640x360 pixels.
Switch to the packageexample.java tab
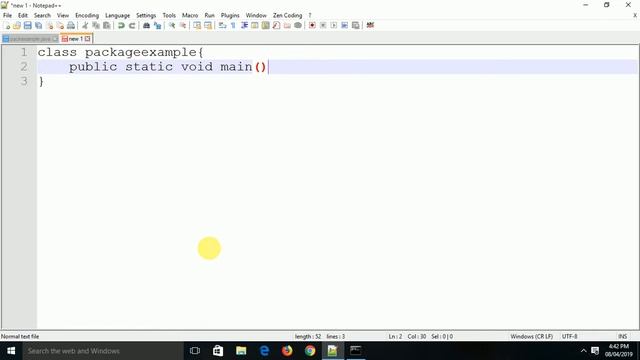coord(30,39)
